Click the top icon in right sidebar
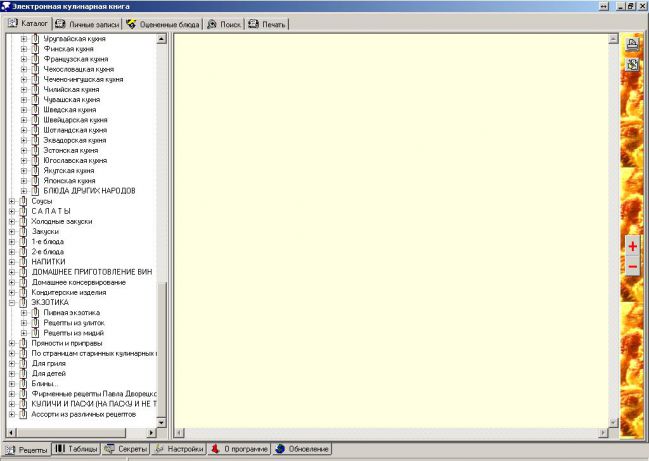The image size is (649, 461). click(x=632, y=43)
